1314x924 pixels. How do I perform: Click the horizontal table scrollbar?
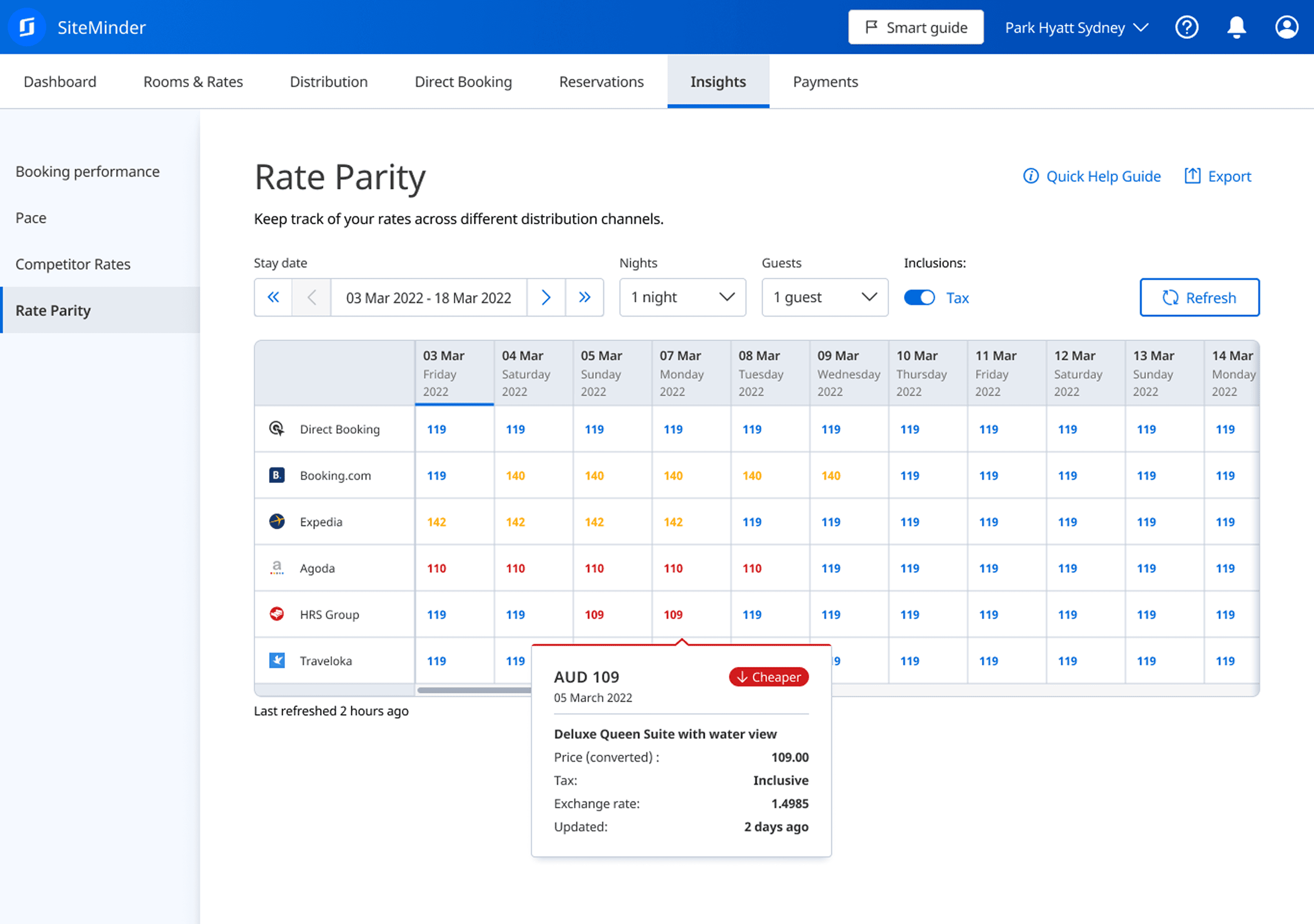474,690
